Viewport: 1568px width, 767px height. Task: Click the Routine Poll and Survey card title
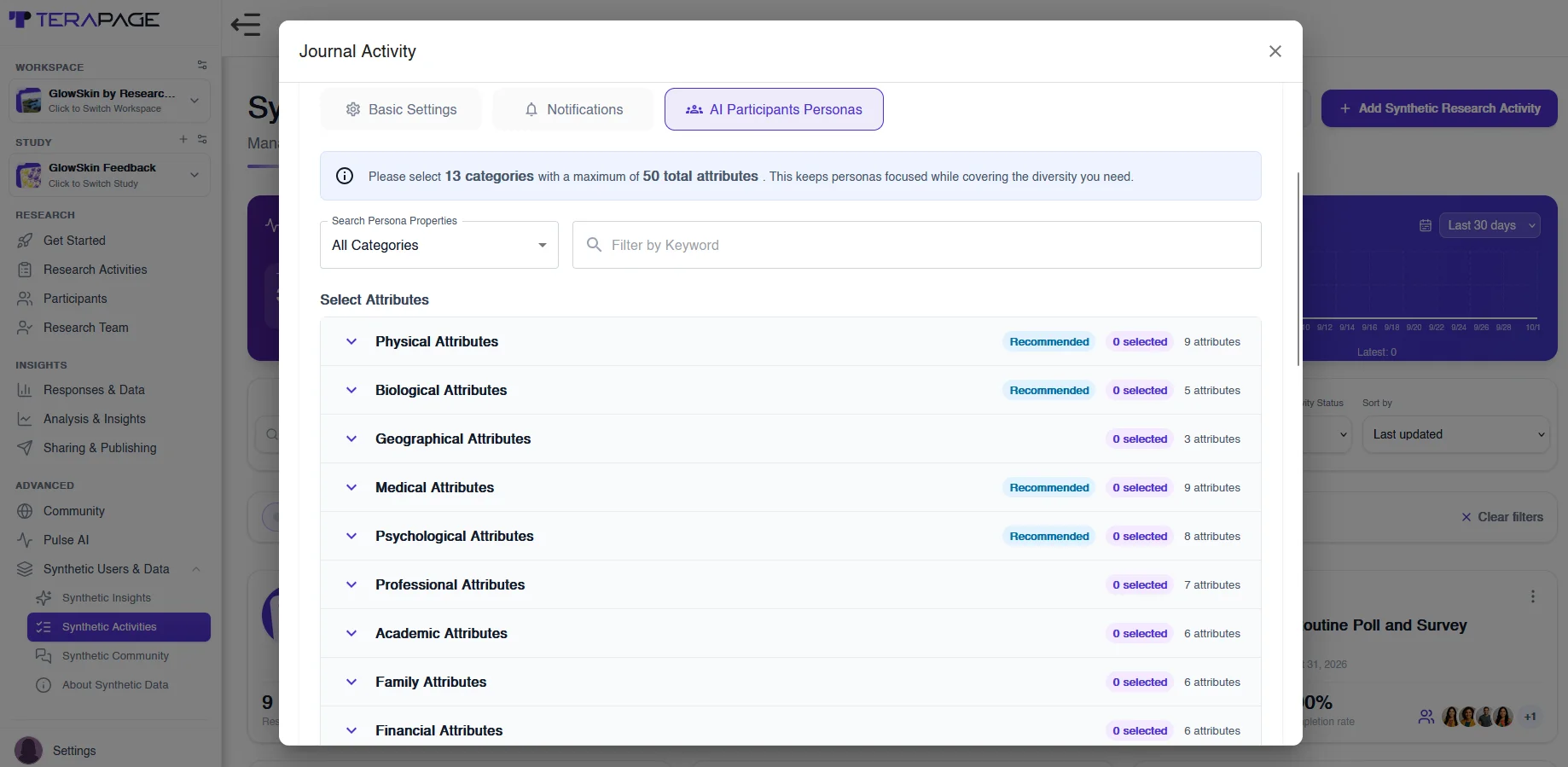click(1385, 625)
